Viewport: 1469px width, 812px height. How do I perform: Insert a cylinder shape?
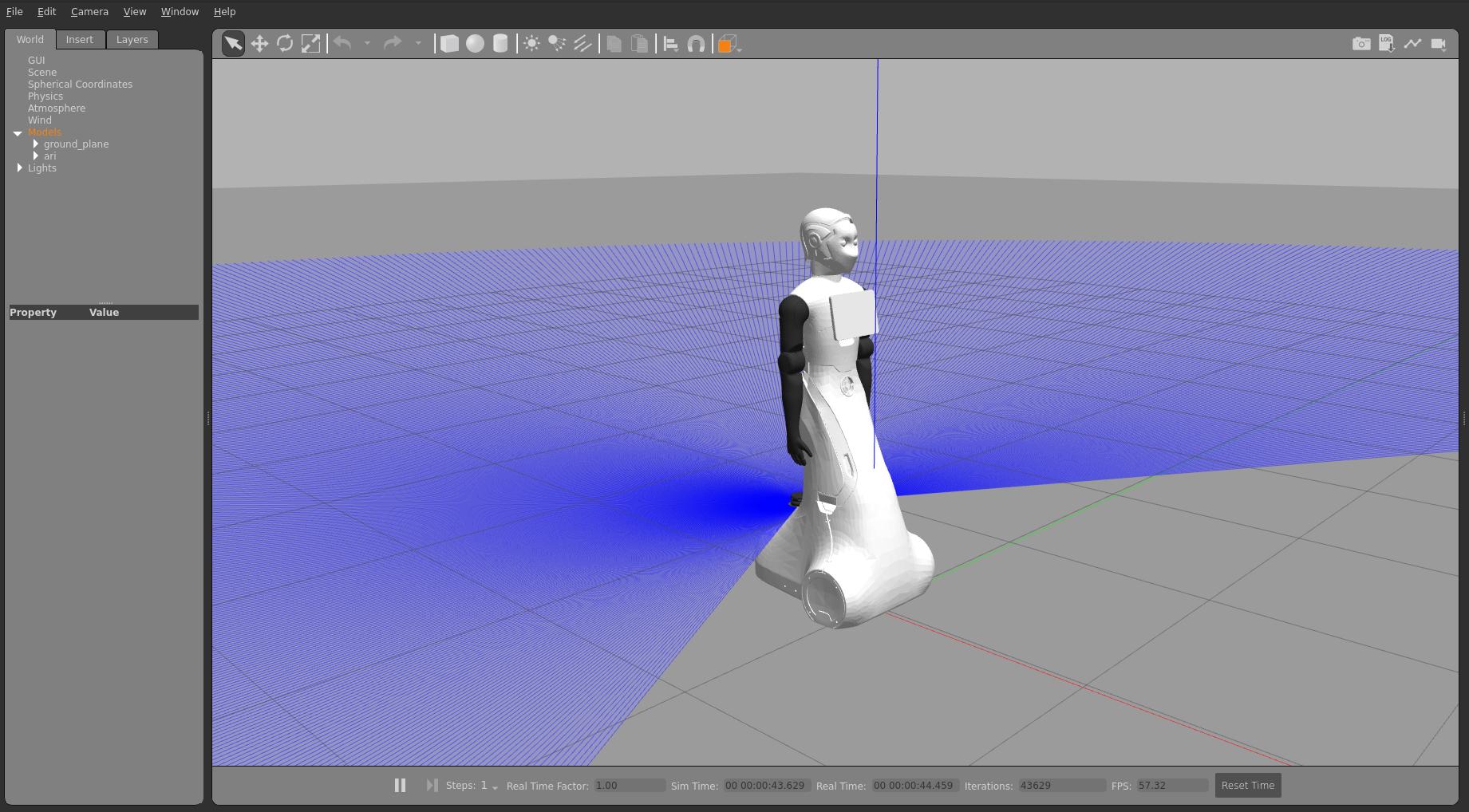500,44
